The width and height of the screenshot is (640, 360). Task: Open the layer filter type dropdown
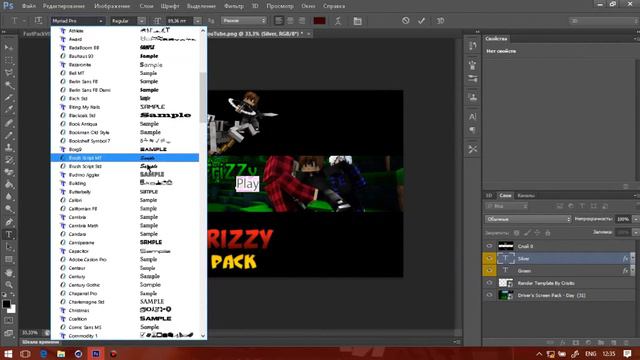coord(507,206)
